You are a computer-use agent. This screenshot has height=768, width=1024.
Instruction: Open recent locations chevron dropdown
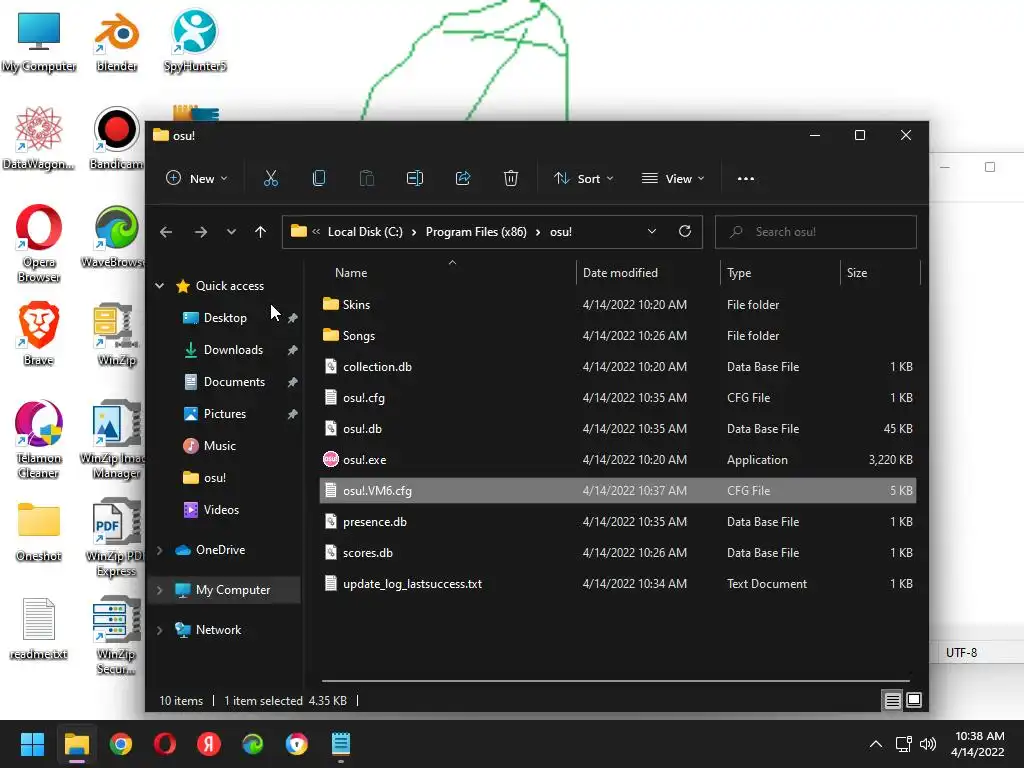point(231,232)
